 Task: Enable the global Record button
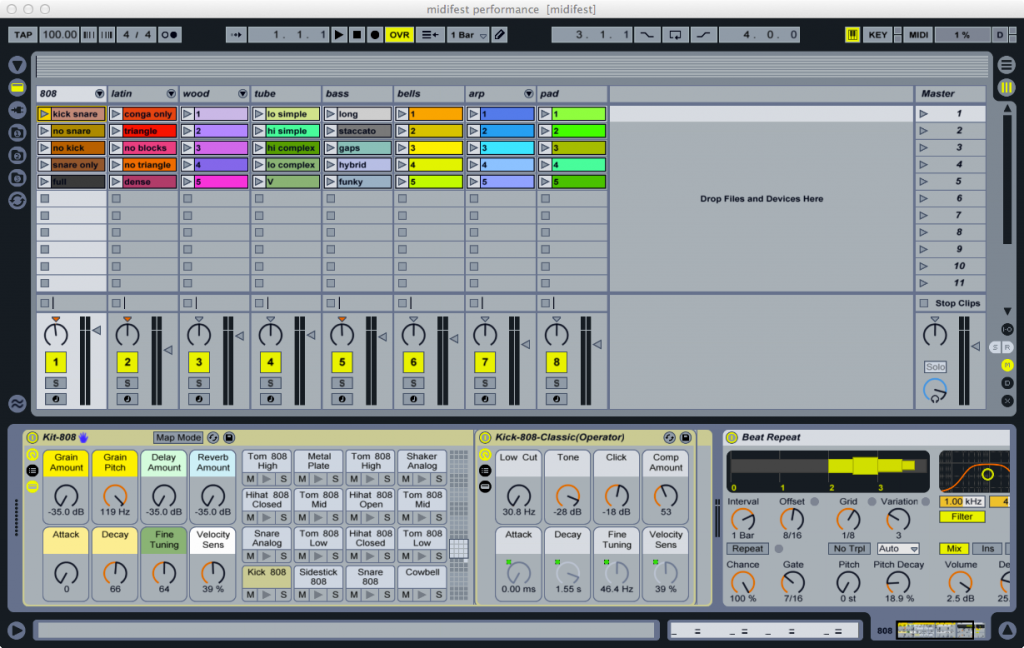(x=375, y=35)
